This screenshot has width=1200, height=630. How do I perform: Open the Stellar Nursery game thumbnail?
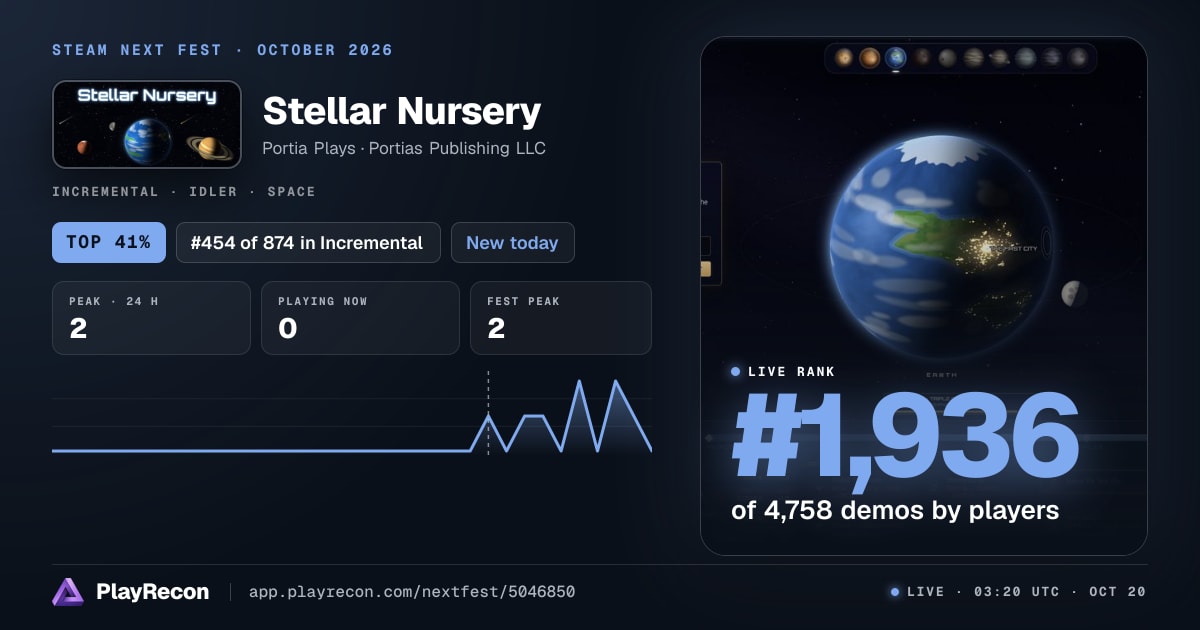click(x=147, y=124)
